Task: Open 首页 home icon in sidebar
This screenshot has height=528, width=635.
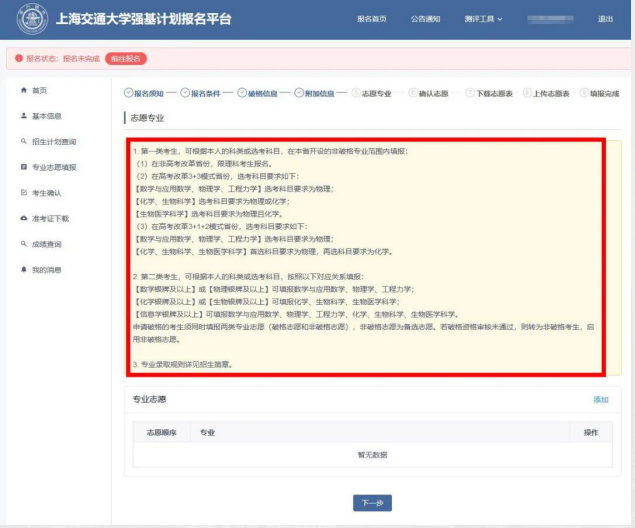Action: 24,90
